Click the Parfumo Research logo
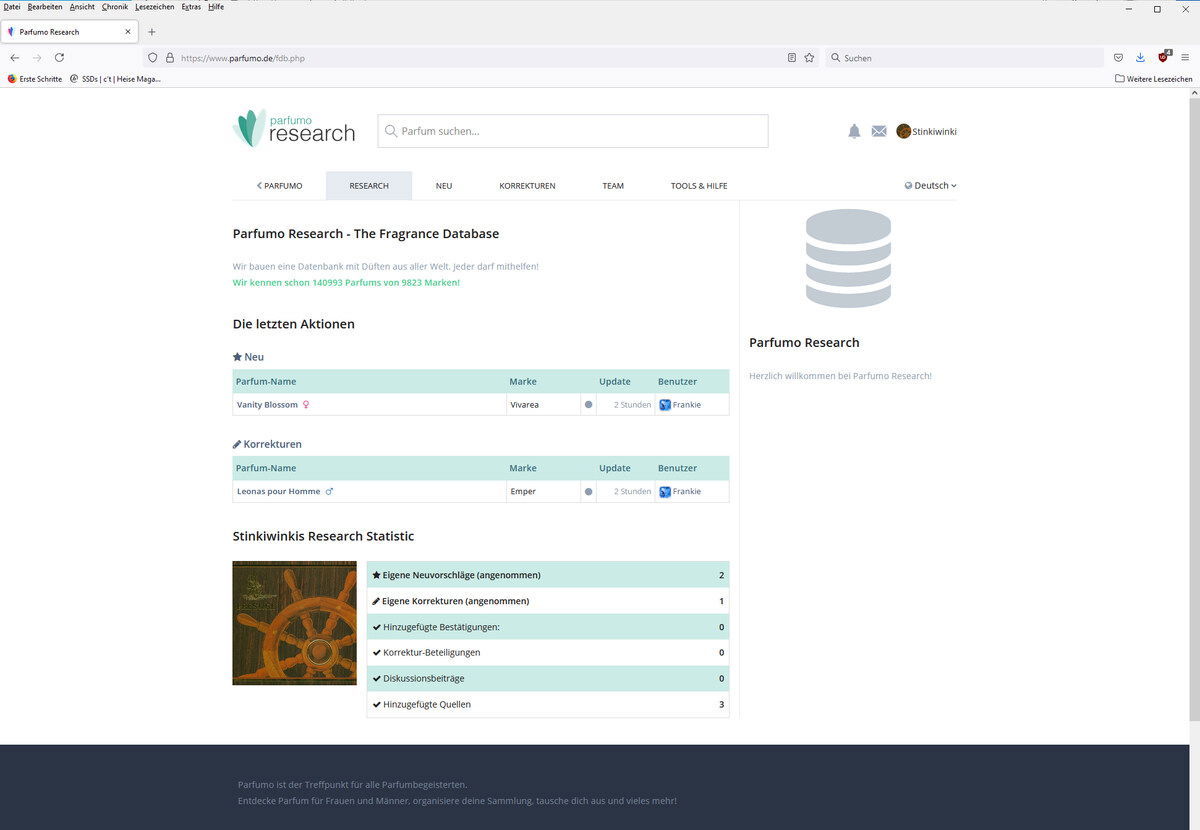The height and width of the screenshot is (830, 1200). 294,129
